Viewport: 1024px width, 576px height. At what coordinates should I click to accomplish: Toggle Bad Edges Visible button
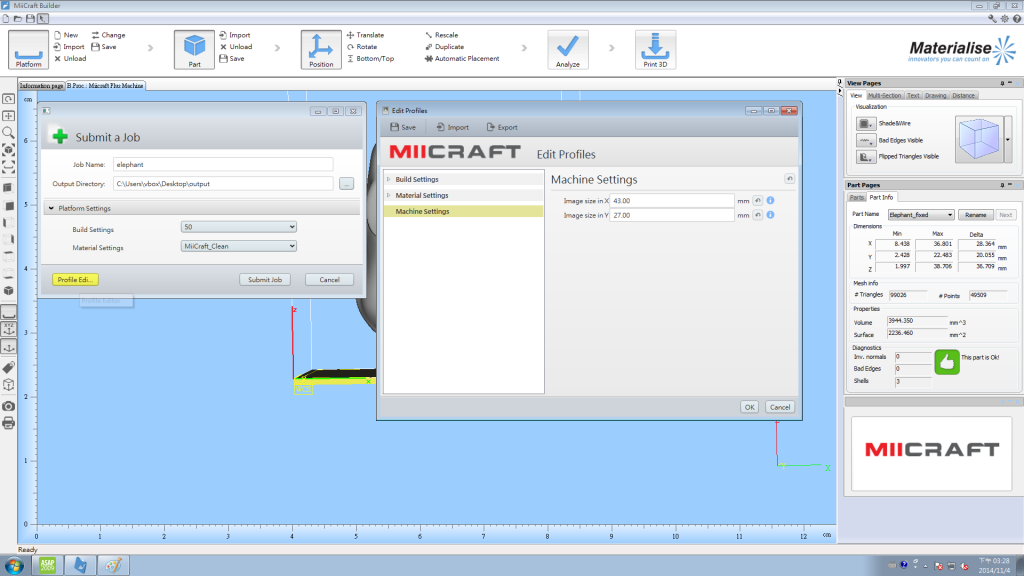coord(865,140)
